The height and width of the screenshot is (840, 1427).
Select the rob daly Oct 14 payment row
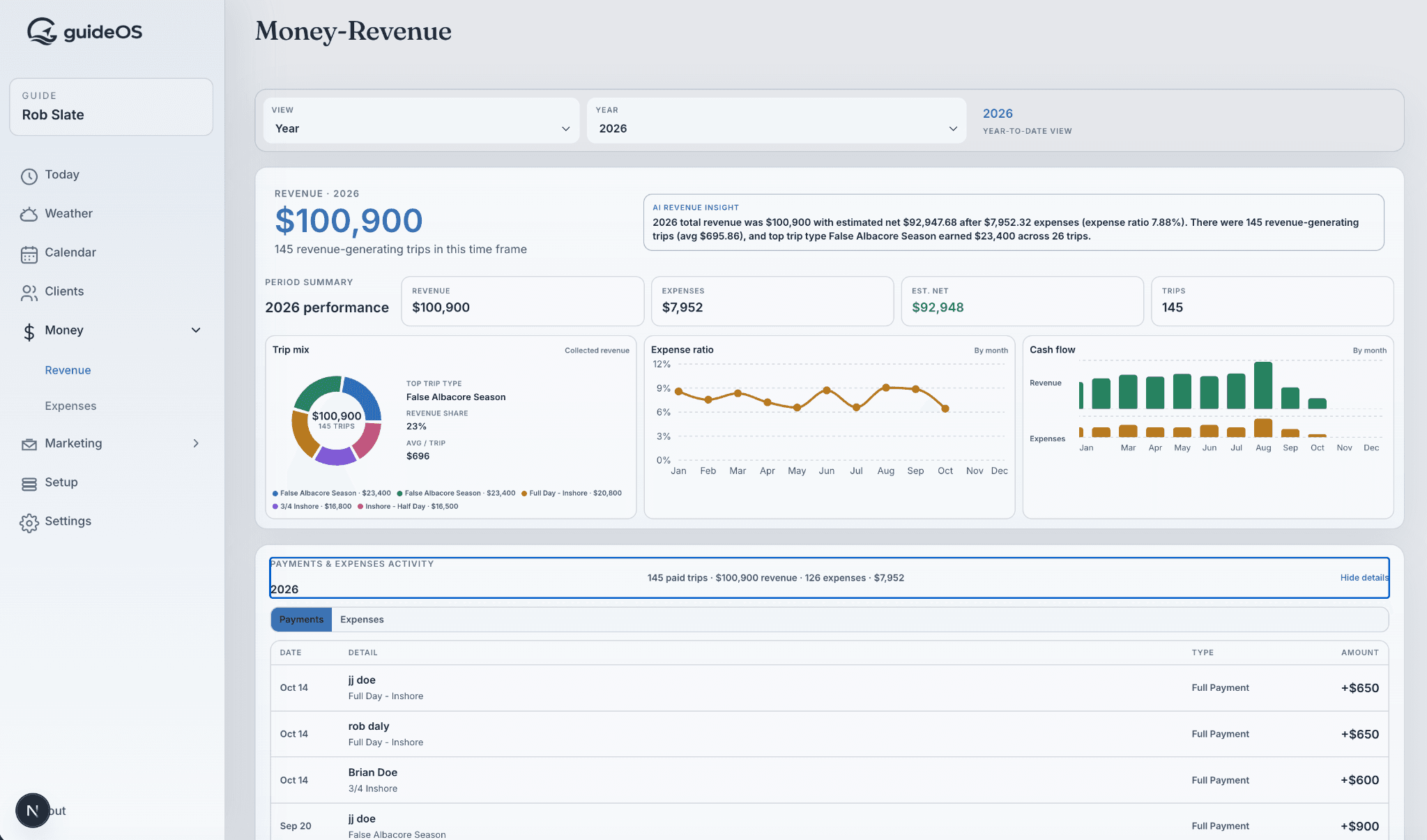(x=830, y=734)
